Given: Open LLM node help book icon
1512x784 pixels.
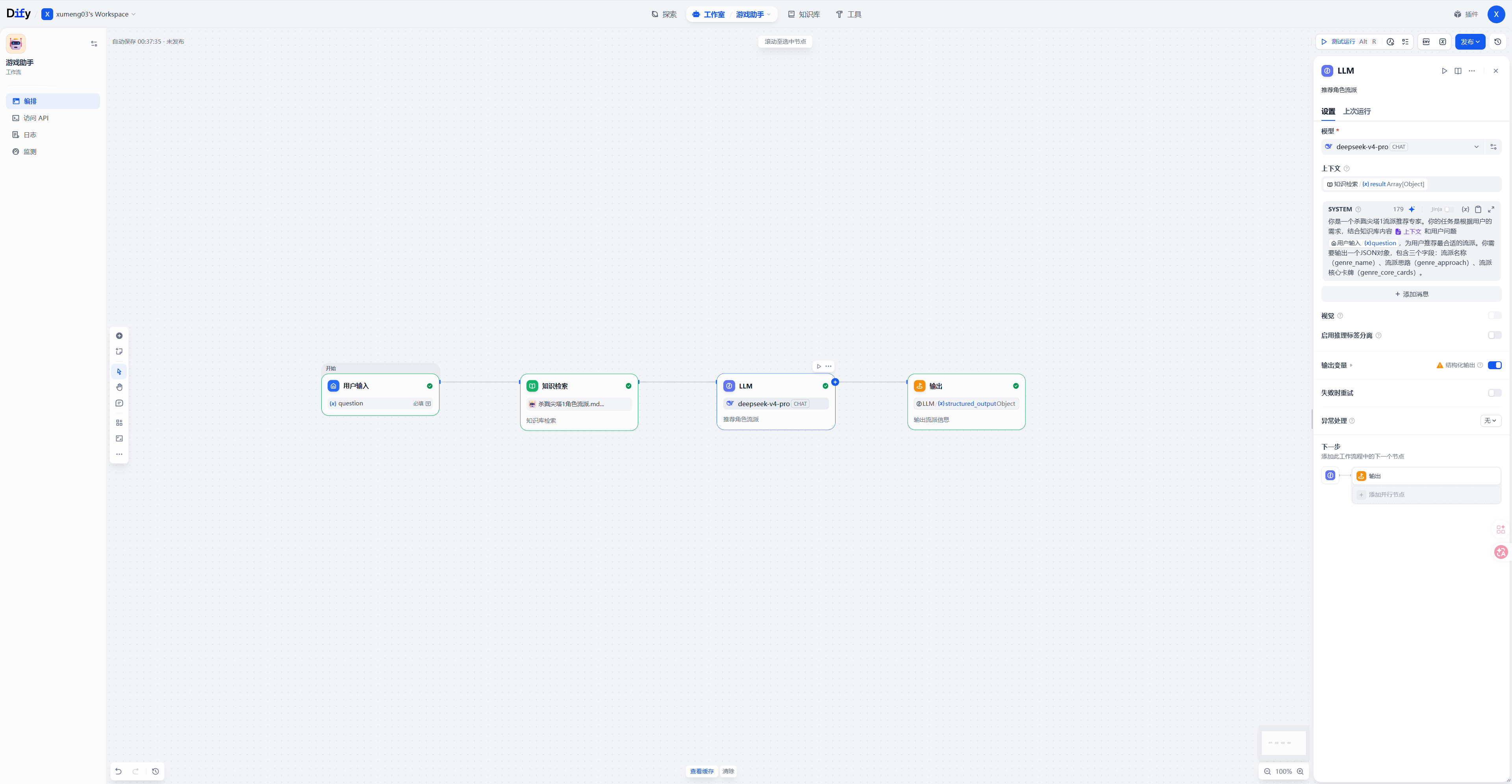Looking at the screenshot, I should pyautogui.click(x=1458, y=71).
